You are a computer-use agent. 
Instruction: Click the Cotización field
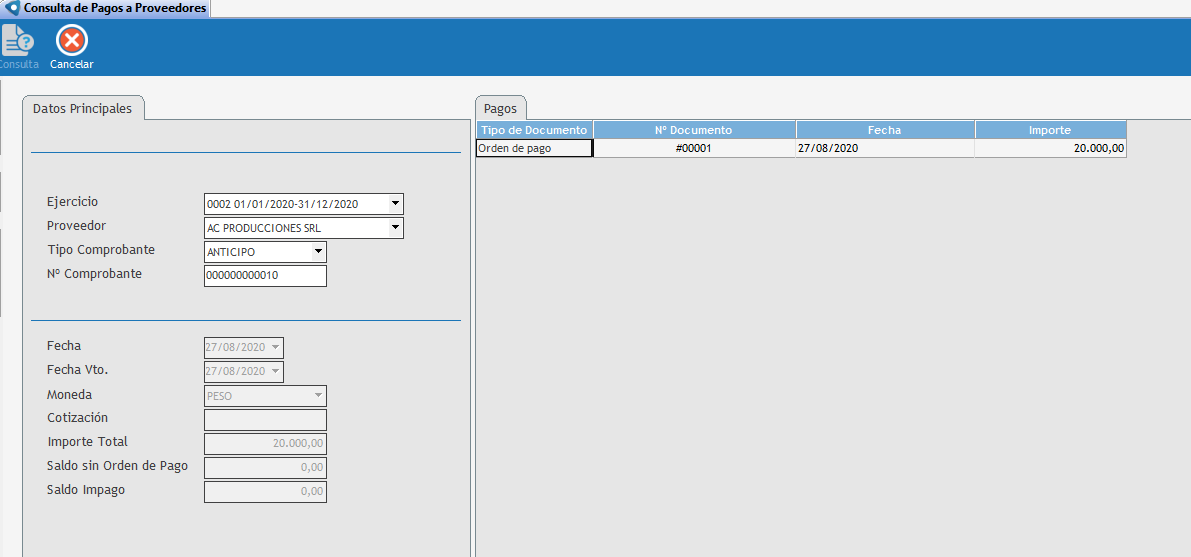(265, 420)
